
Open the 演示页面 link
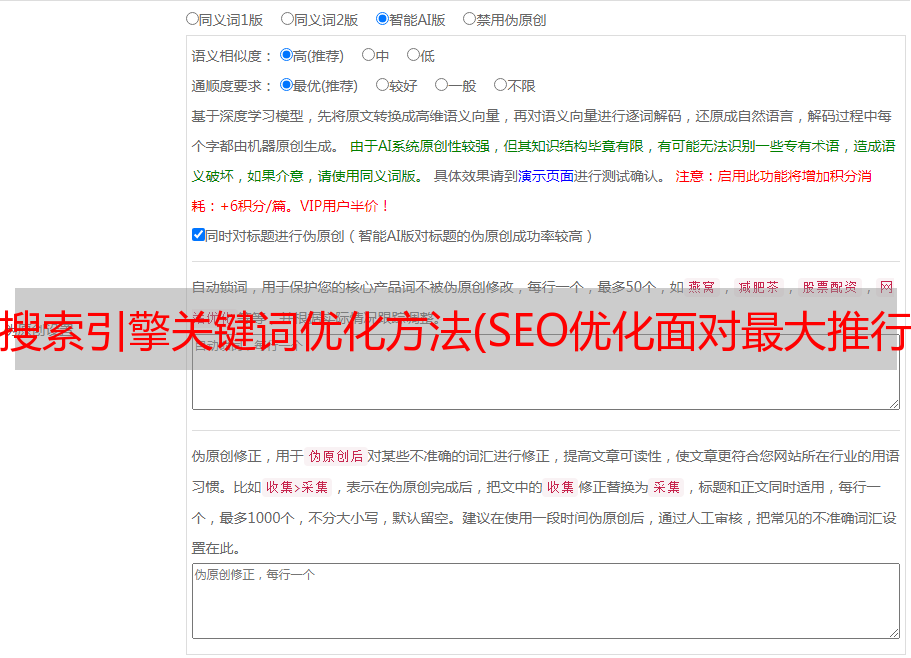(546, 176)
